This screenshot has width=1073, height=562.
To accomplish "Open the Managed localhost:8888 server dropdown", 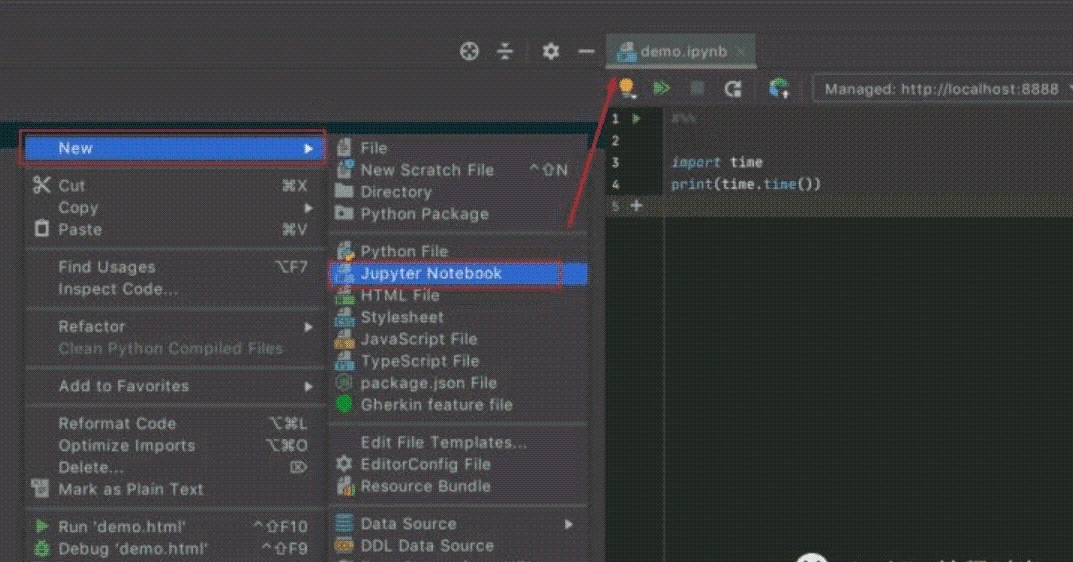I will 941,89.
